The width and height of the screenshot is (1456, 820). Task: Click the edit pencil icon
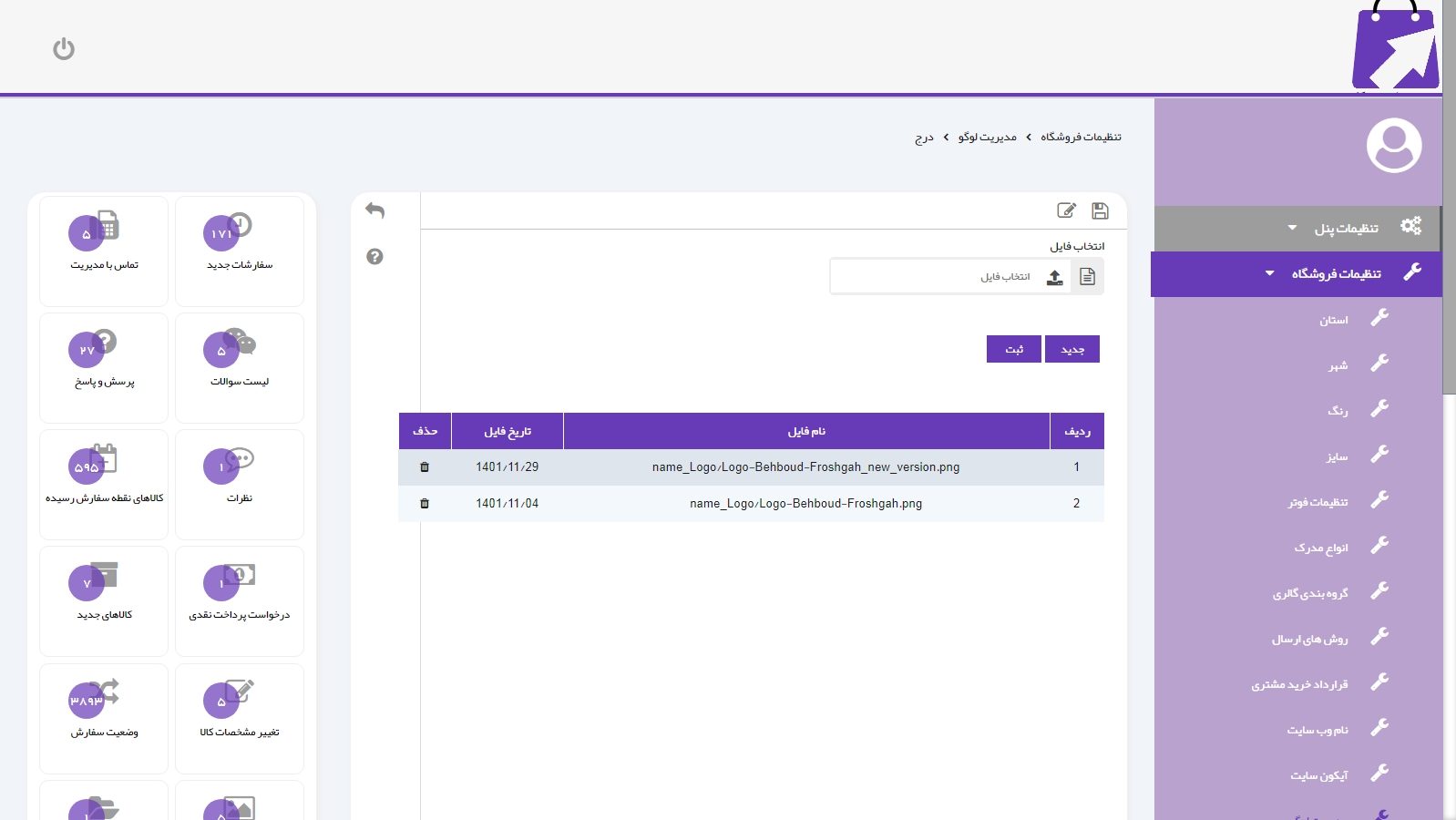[1066, 211]
